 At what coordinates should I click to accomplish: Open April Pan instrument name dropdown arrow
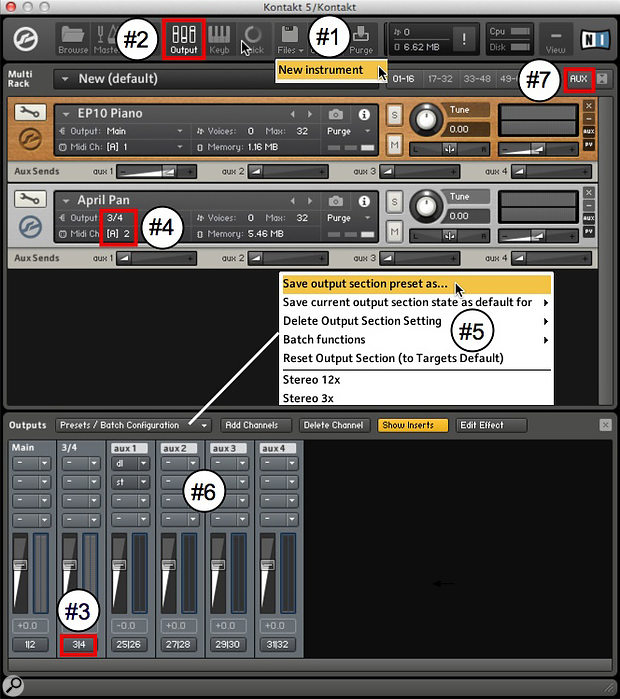(66, 201)
